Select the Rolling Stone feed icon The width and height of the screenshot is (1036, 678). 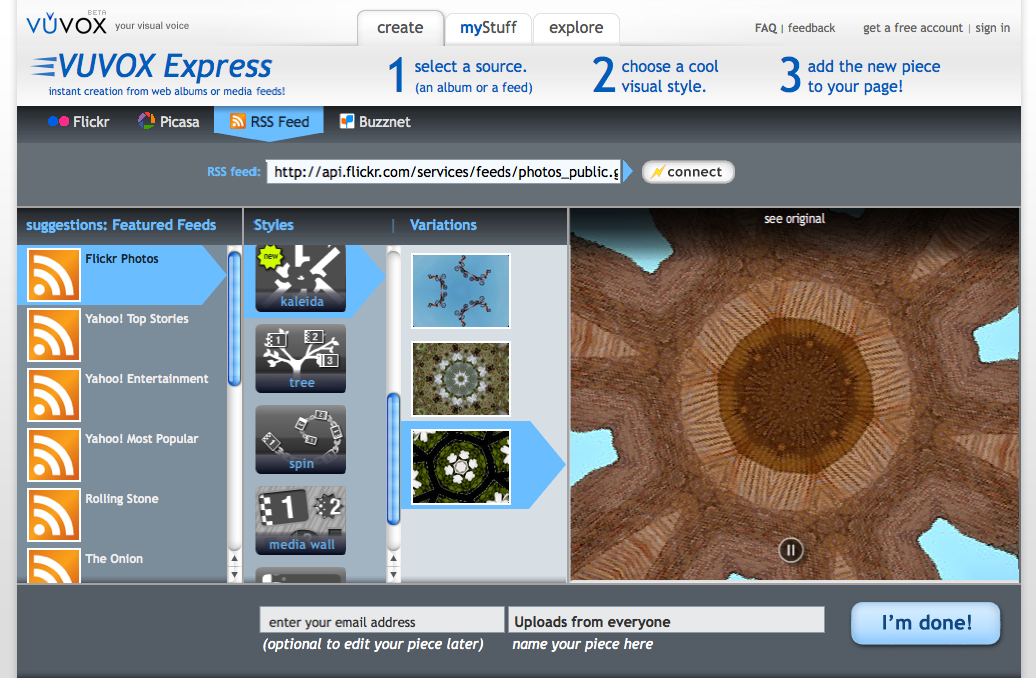click(54, 515)
